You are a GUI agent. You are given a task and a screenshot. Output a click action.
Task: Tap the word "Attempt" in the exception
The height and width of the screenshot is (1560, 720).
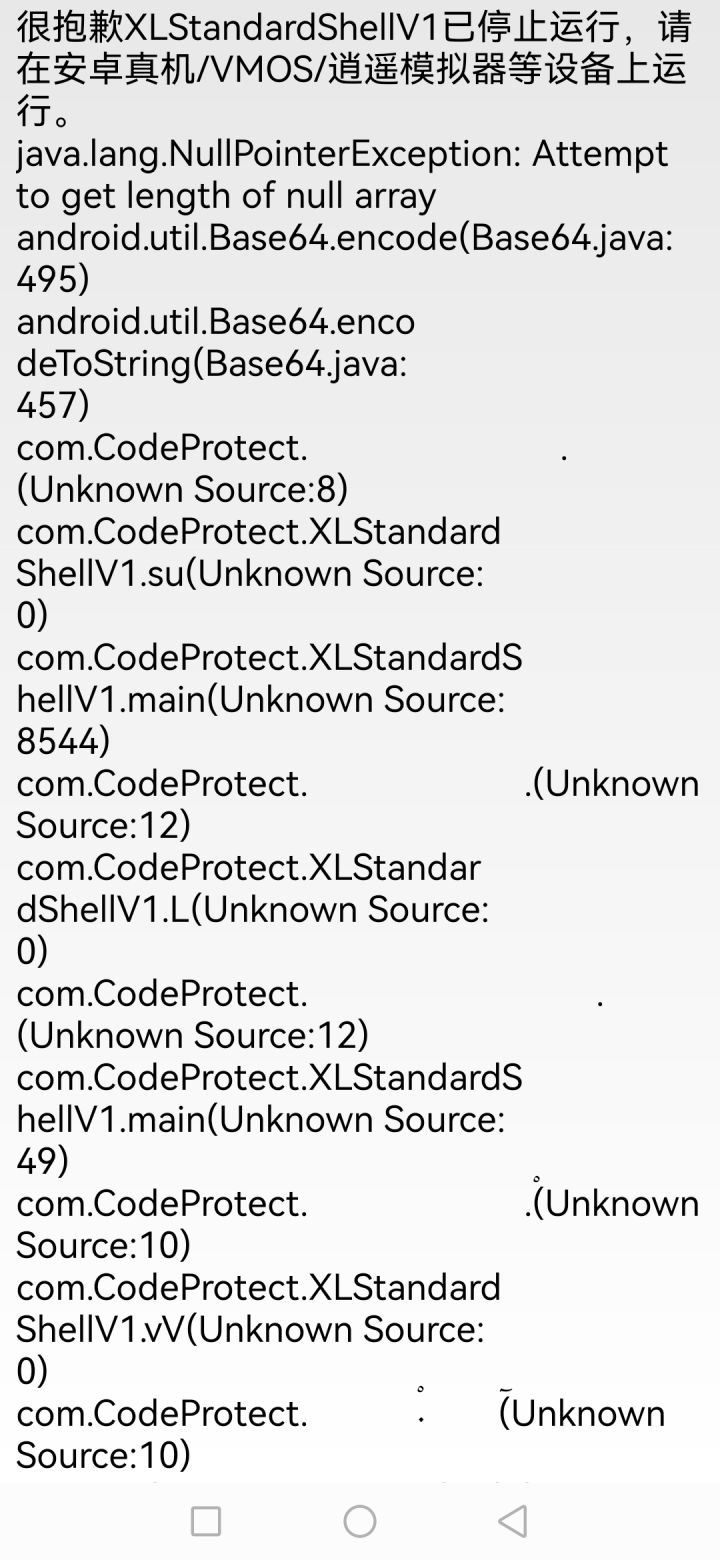600,154
